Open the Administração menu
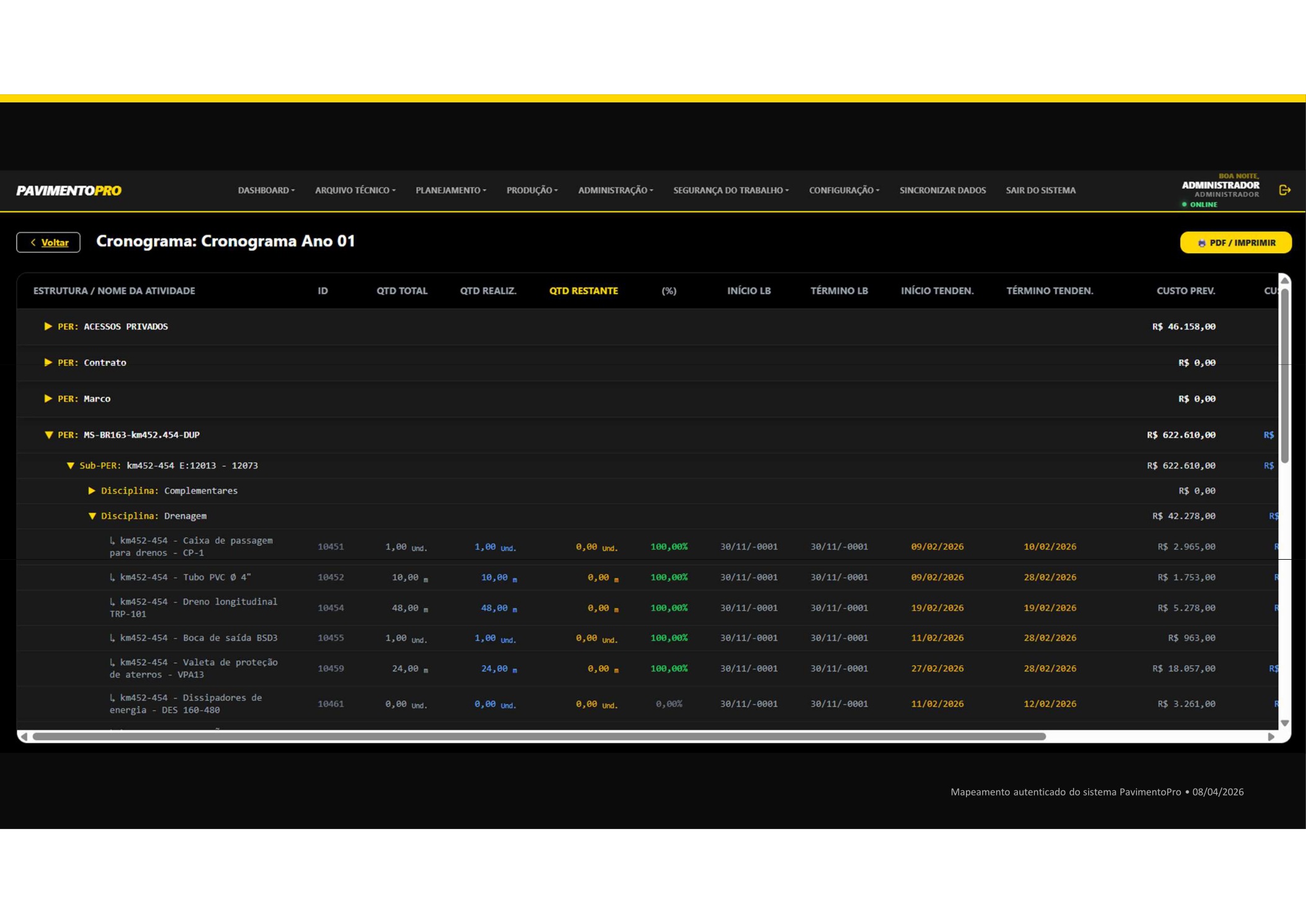The image size is (1306, 924). coord(615,191)
